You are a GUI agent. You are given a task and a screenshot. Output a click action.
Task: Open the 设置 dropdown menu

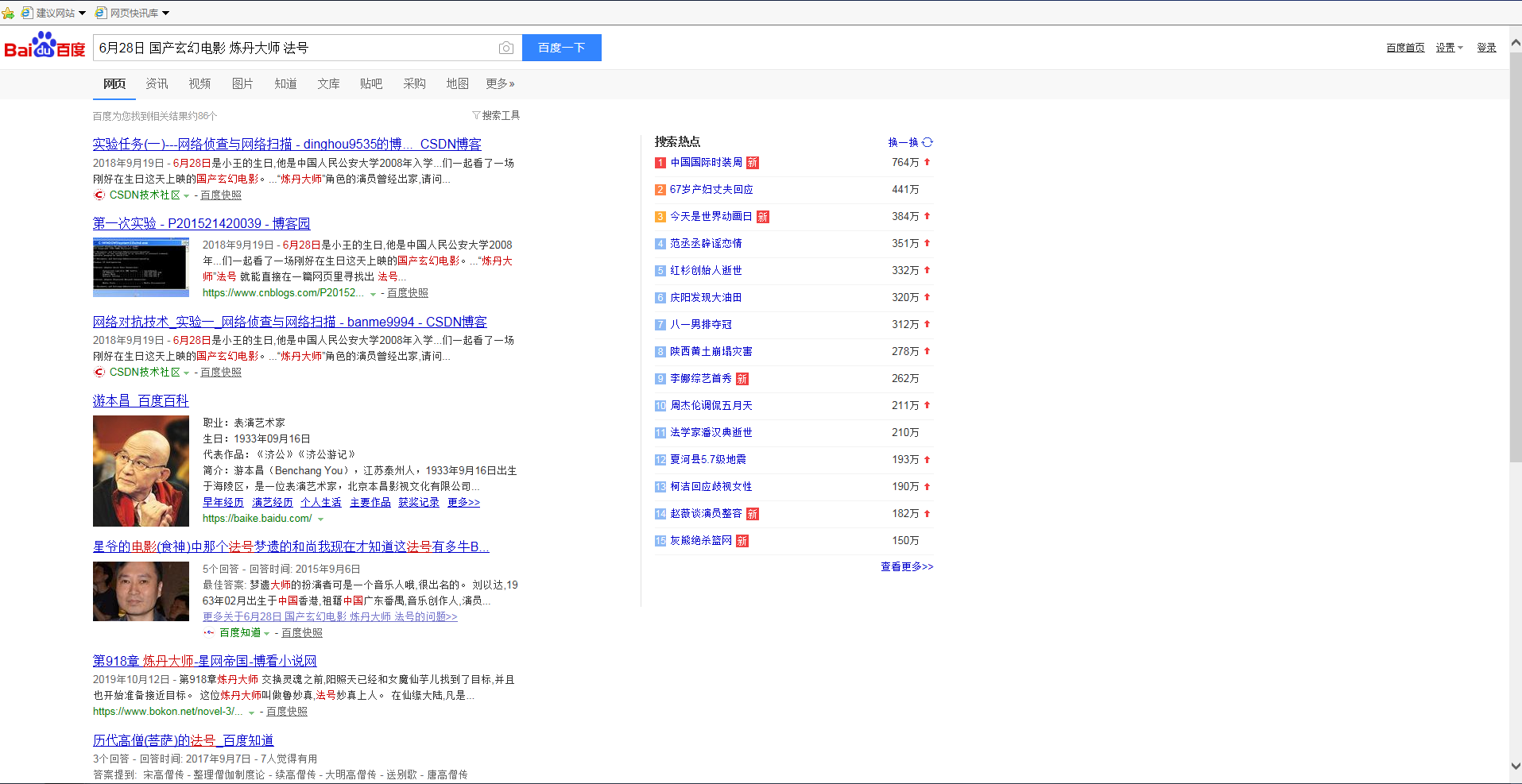pyautogui.click(x=1449, y=48)
